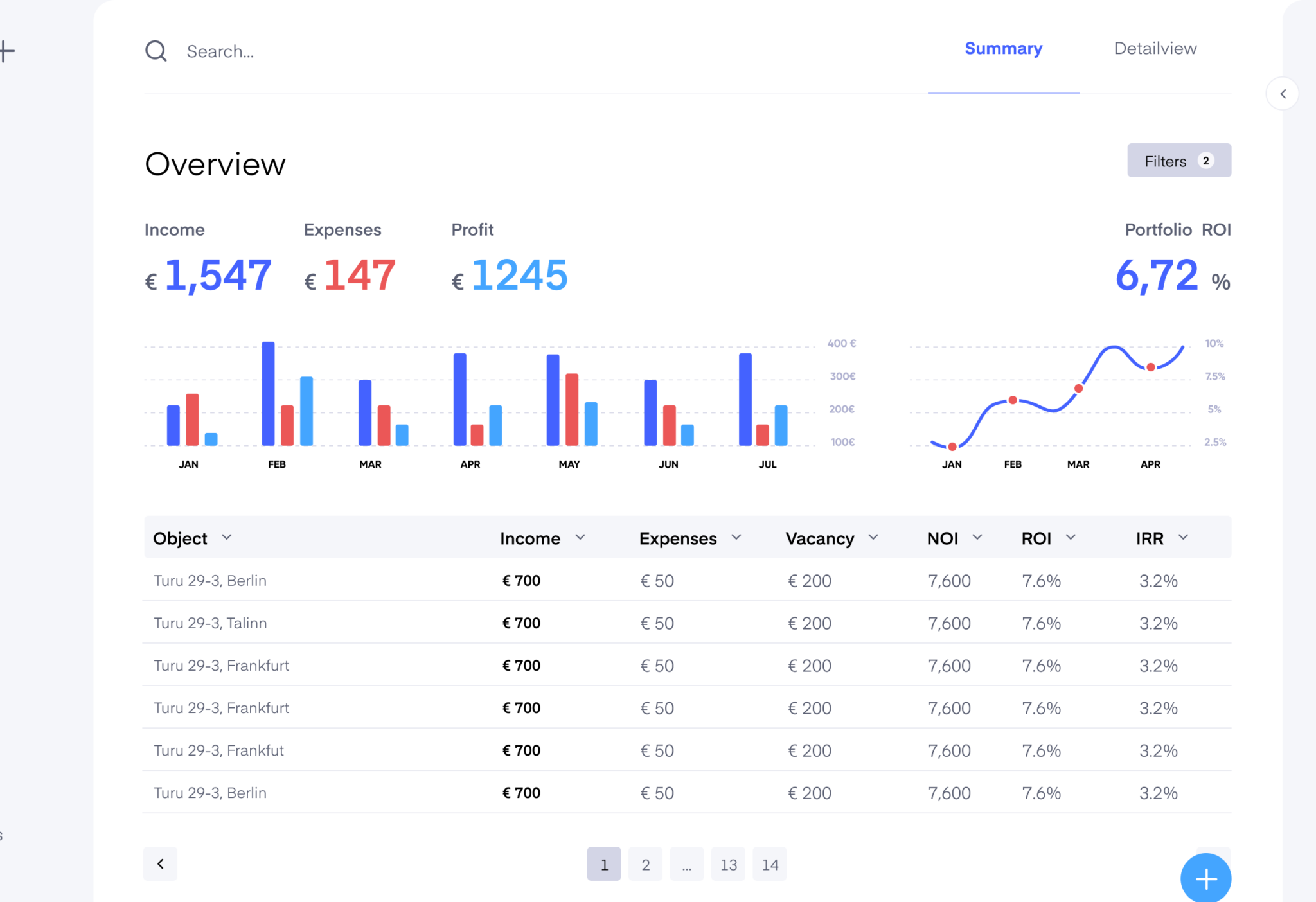Viewport: 1316px width, 902px height.
Task: Click the blue floating add button
Action: [1205, 878]
